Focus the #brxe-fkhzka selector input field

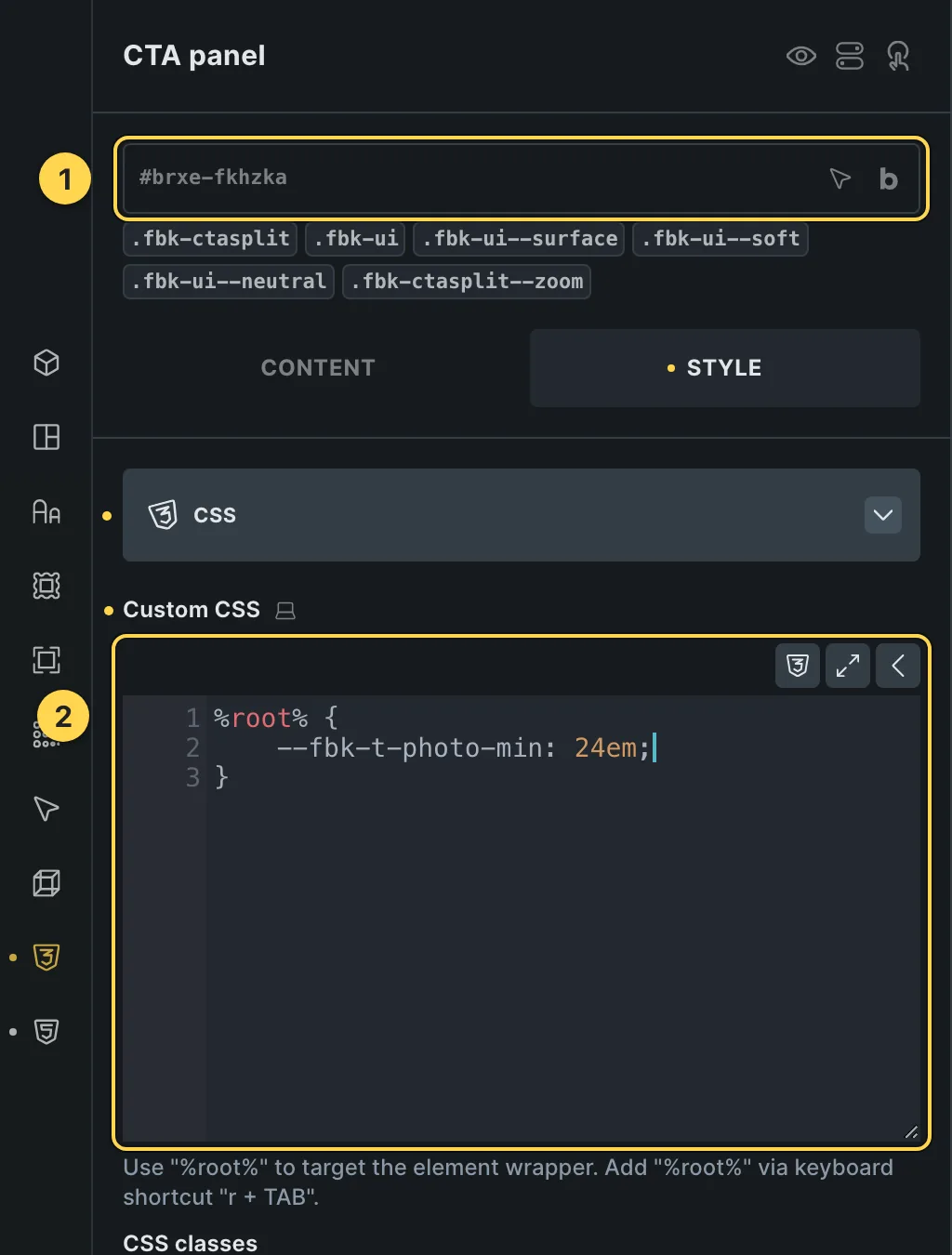522,178
